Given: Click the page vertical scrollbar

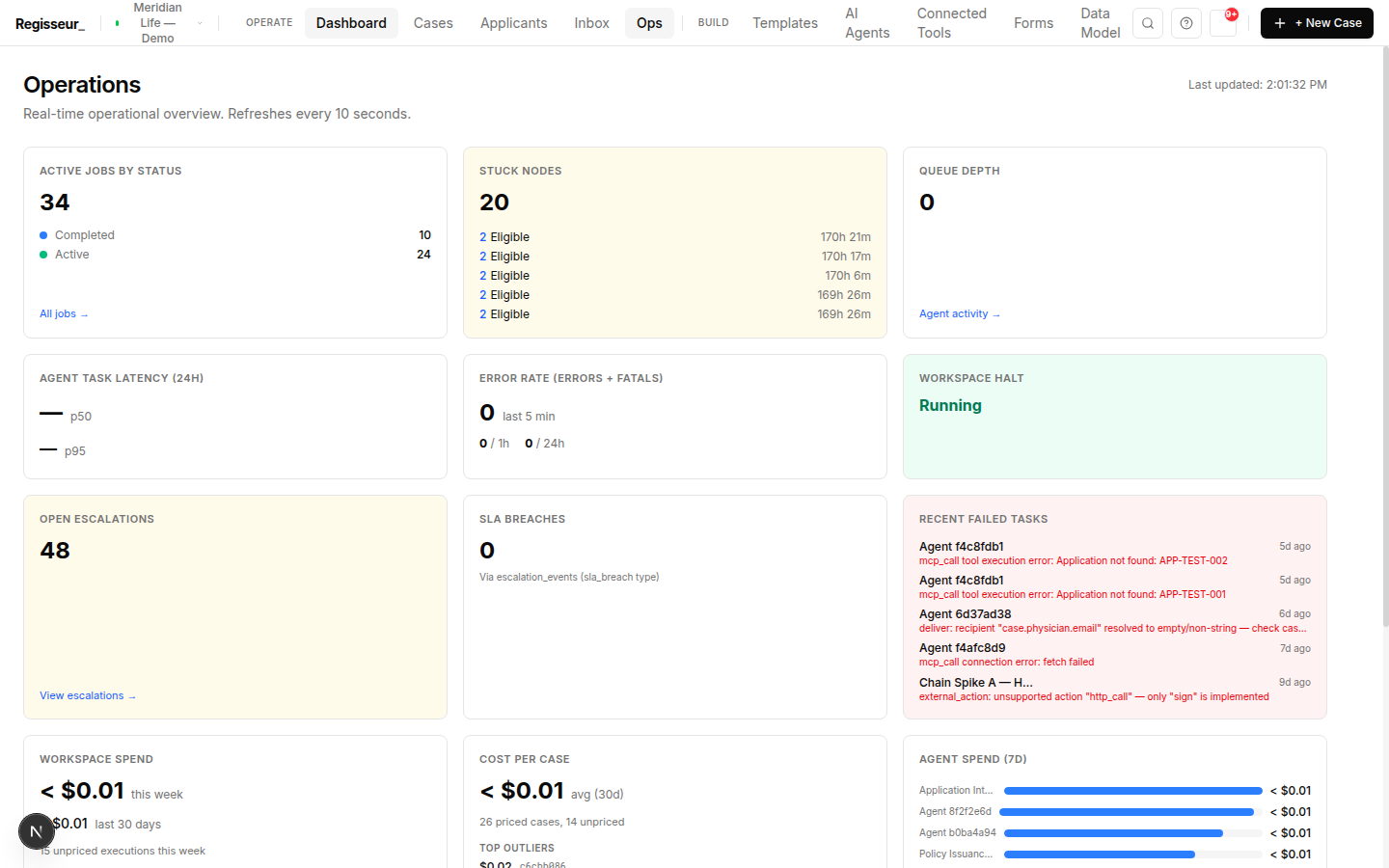Looking at the screenshot, I should pyautogui.click(x=1385, y=338).
